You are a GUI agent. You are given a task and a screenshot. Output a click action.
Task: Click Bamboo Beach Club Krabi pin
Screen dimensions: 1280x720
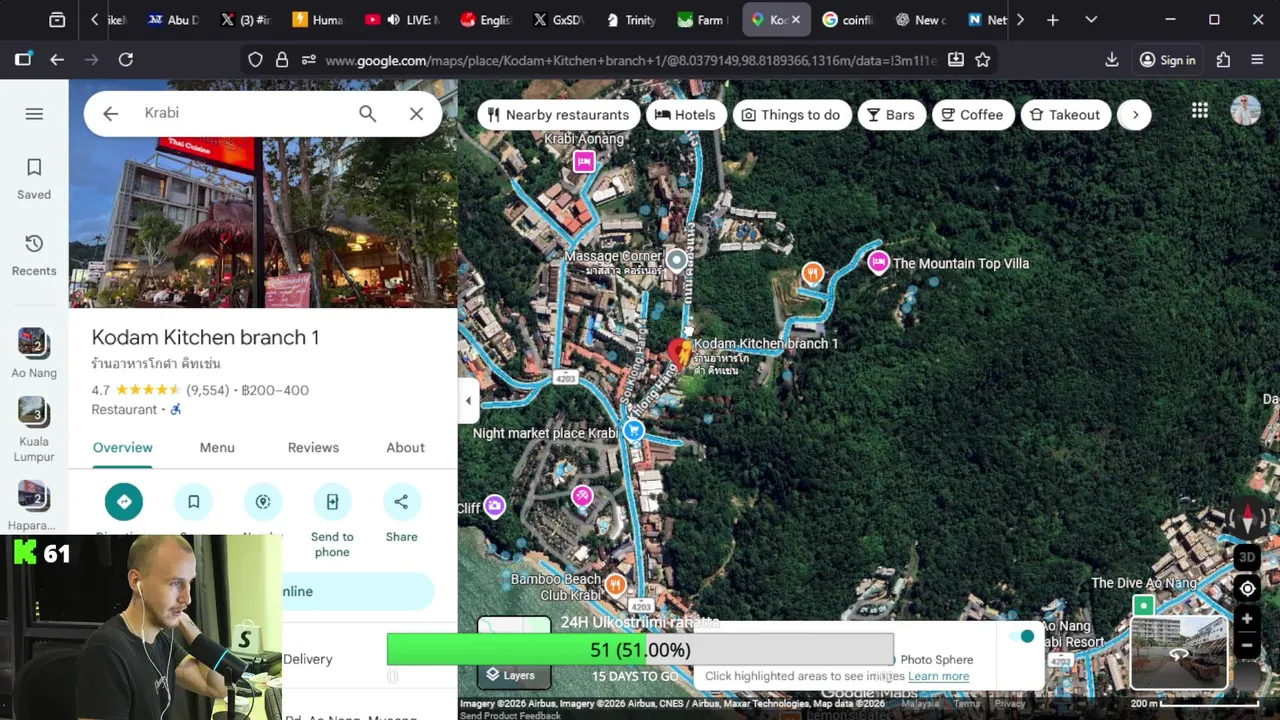pos(616,584)
